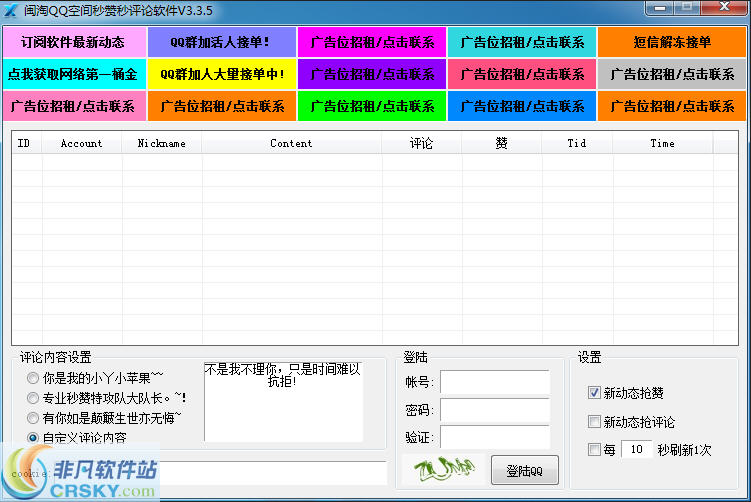The height and width of the screenshot is (502, 751).
Task: Open the QQ群加活人接单! banner
Action: [222, 42]
